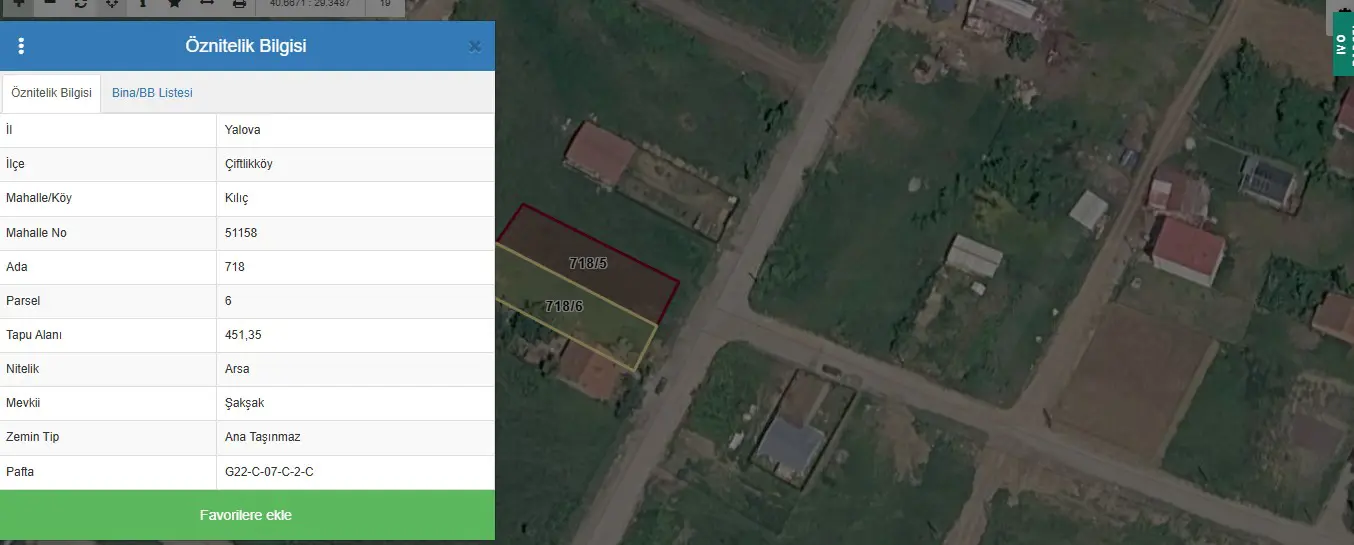Click the Tapu Alanı row label
Screen dimensions: 1354x545
[34, 335]
